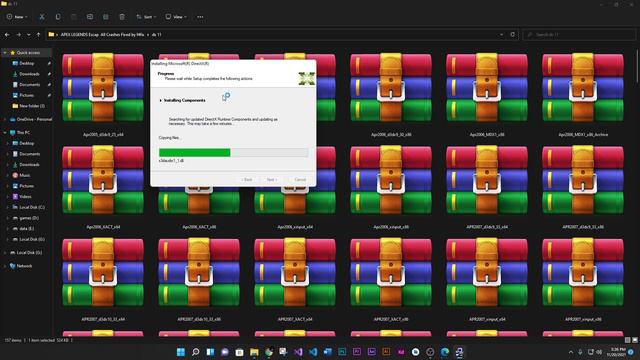Select the APR2007_XACT_x64 archive icon
640x360 pixels.
tap(295, 272)
